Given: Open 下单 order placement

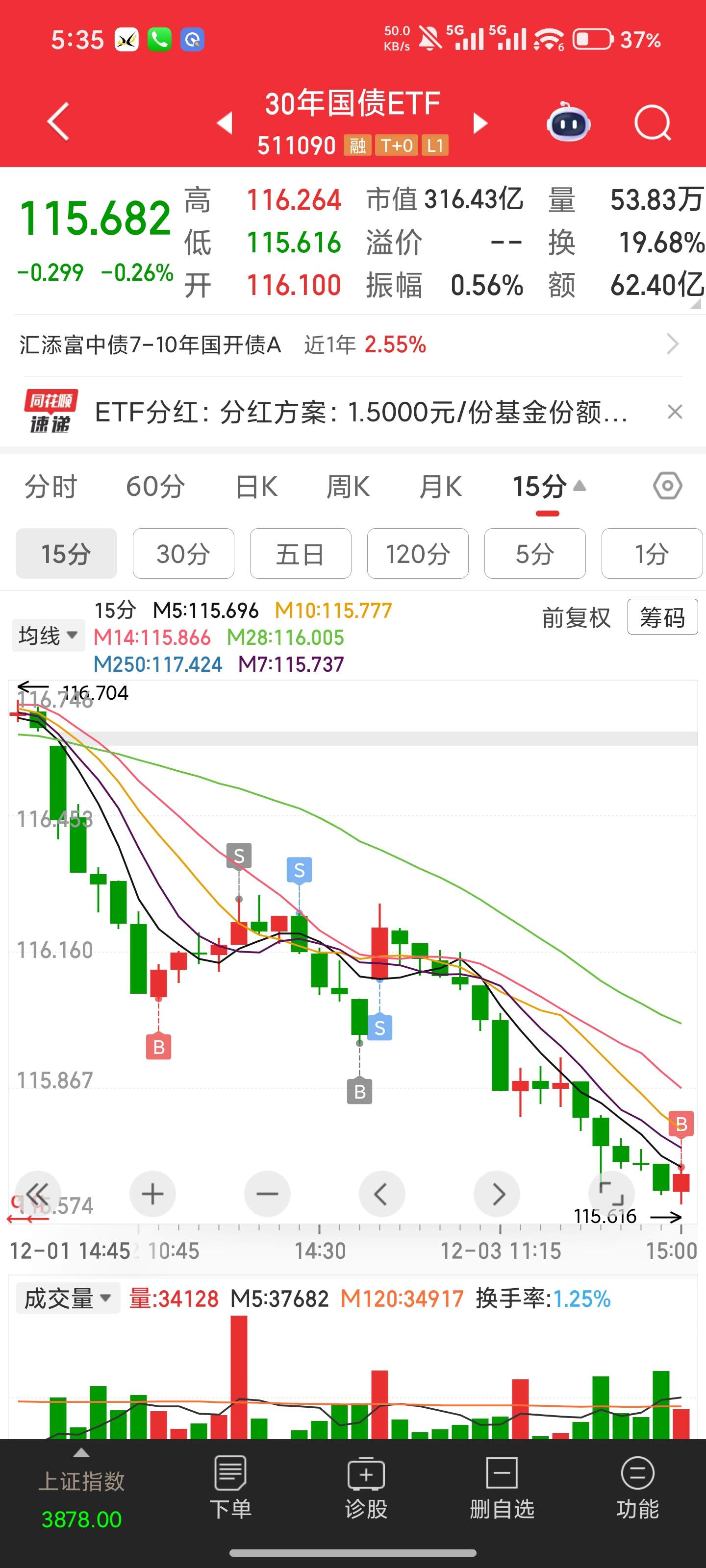Looking at the screenshot, I should click(230, 1487).
